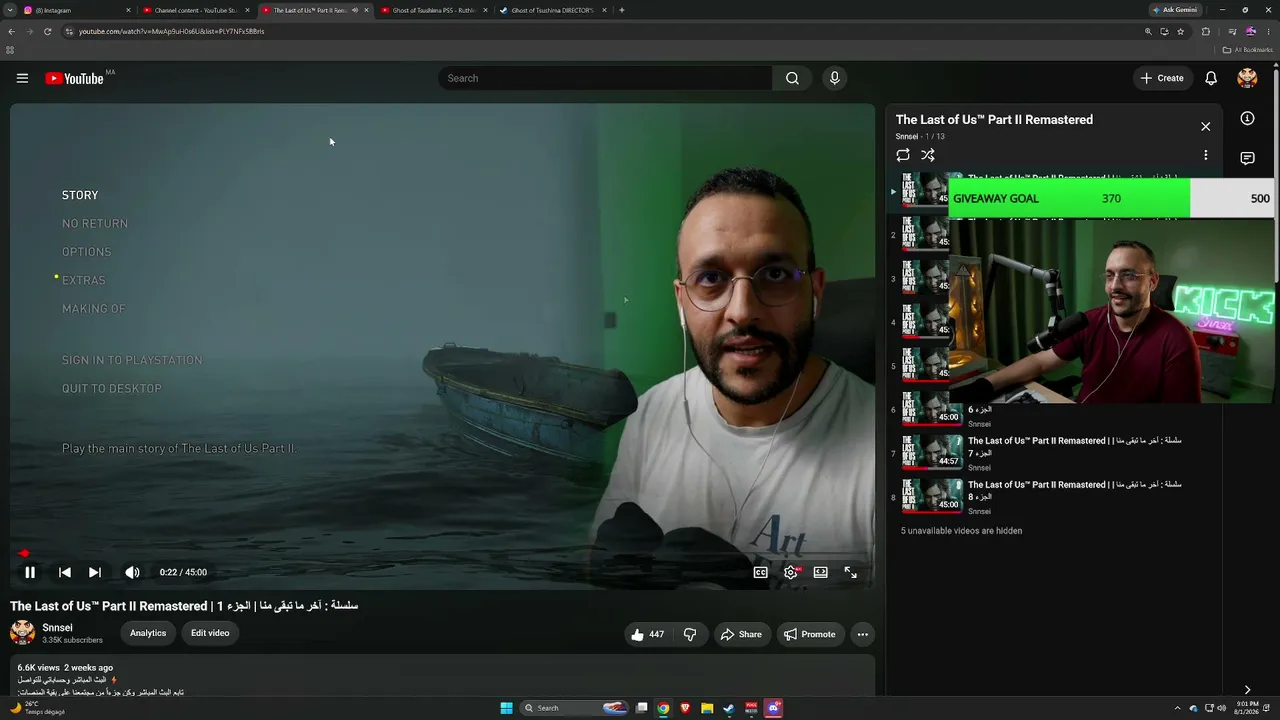Open the page zoom icon in address bar
1280x720 pixels.
coord(1148,31)
